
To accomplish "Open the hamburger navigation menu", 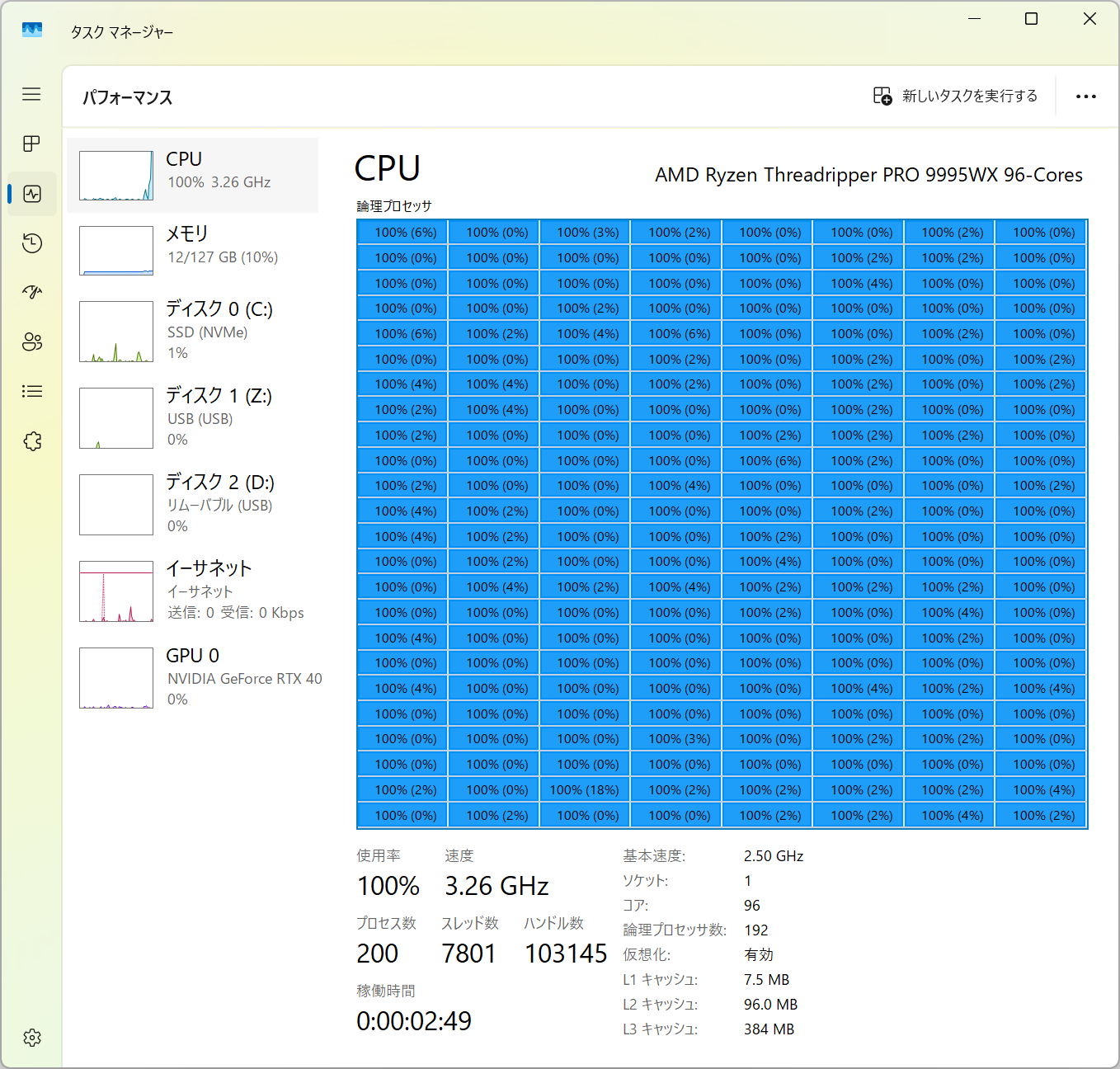I will pos(31,94).
